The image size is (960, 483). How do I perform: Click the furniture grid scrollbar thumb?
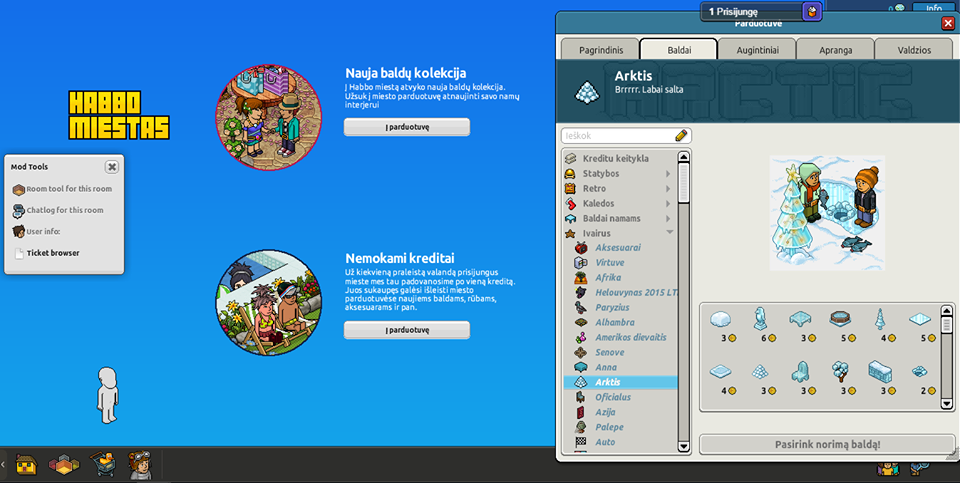(x=947, y=324)
